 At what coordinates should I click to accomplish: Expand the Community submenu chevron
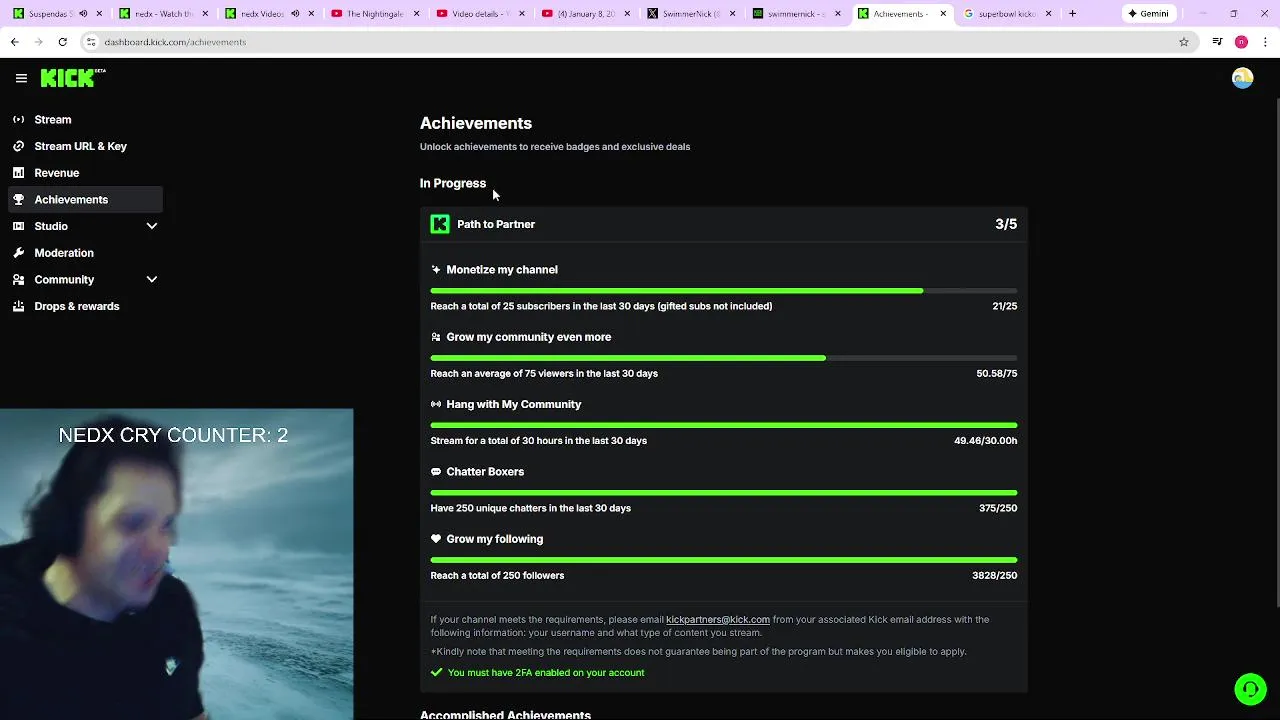[x=152, y=280]
